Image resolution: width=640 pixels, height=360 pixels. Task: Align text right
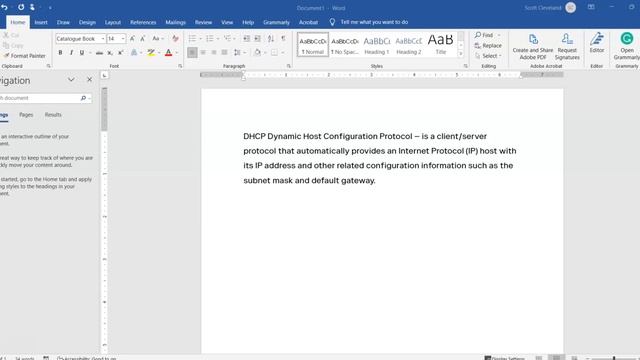[214, 53]
